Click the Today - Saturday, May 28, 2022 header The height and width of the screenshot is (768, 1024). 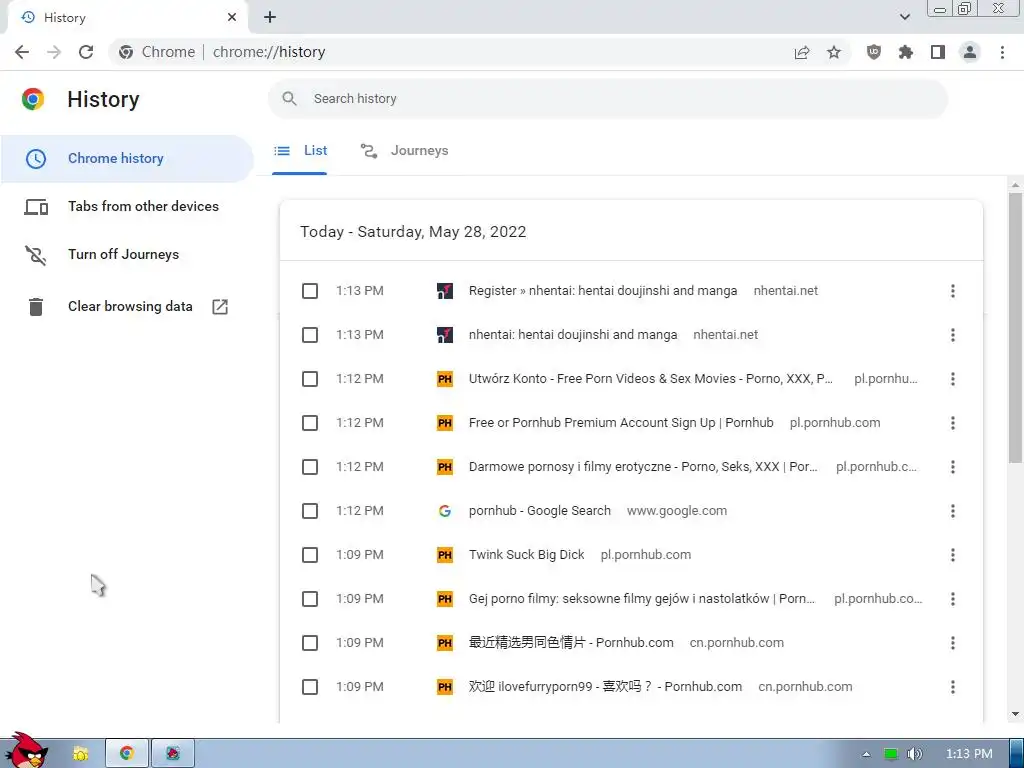(x=413, y=232)
